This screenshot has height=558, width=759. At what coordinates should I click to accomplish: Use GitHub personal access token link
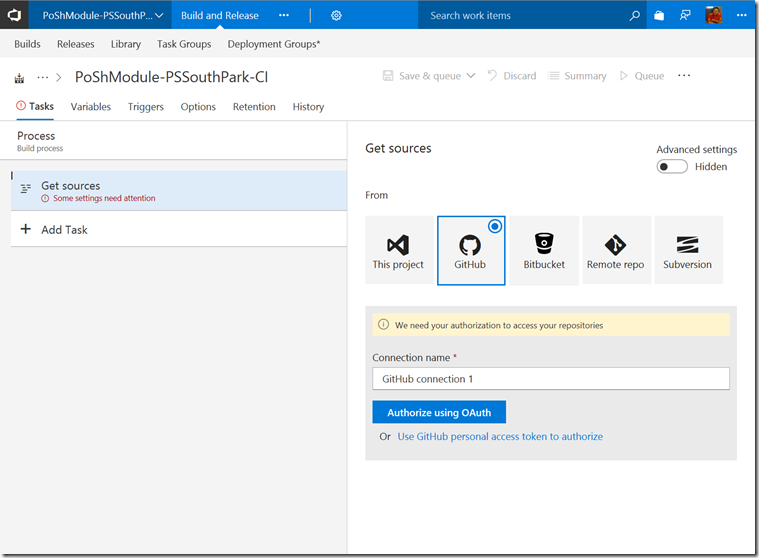point(500,437)
